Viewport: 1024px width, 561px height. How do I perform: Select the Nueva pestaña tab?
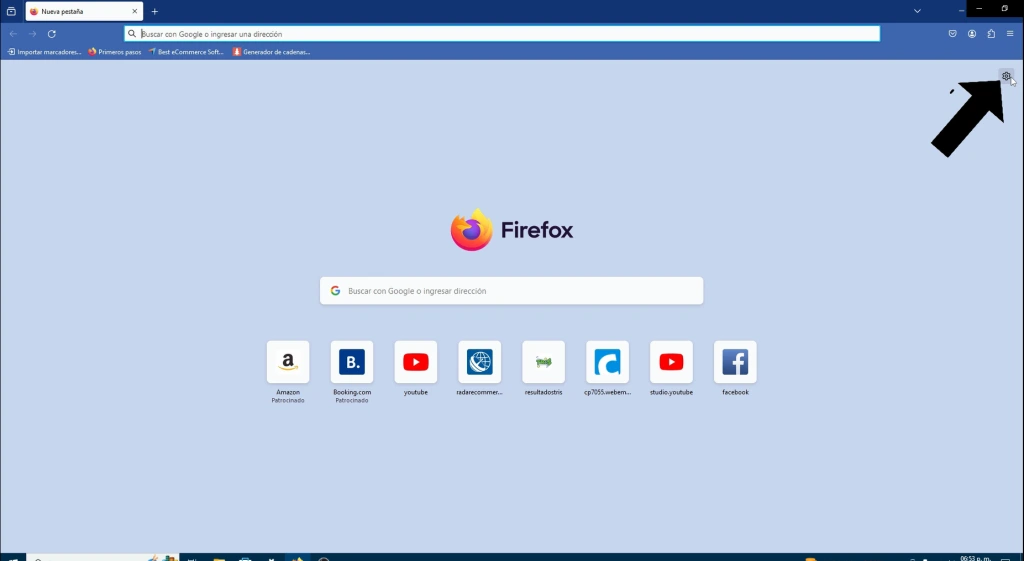[x=84, y=11]
